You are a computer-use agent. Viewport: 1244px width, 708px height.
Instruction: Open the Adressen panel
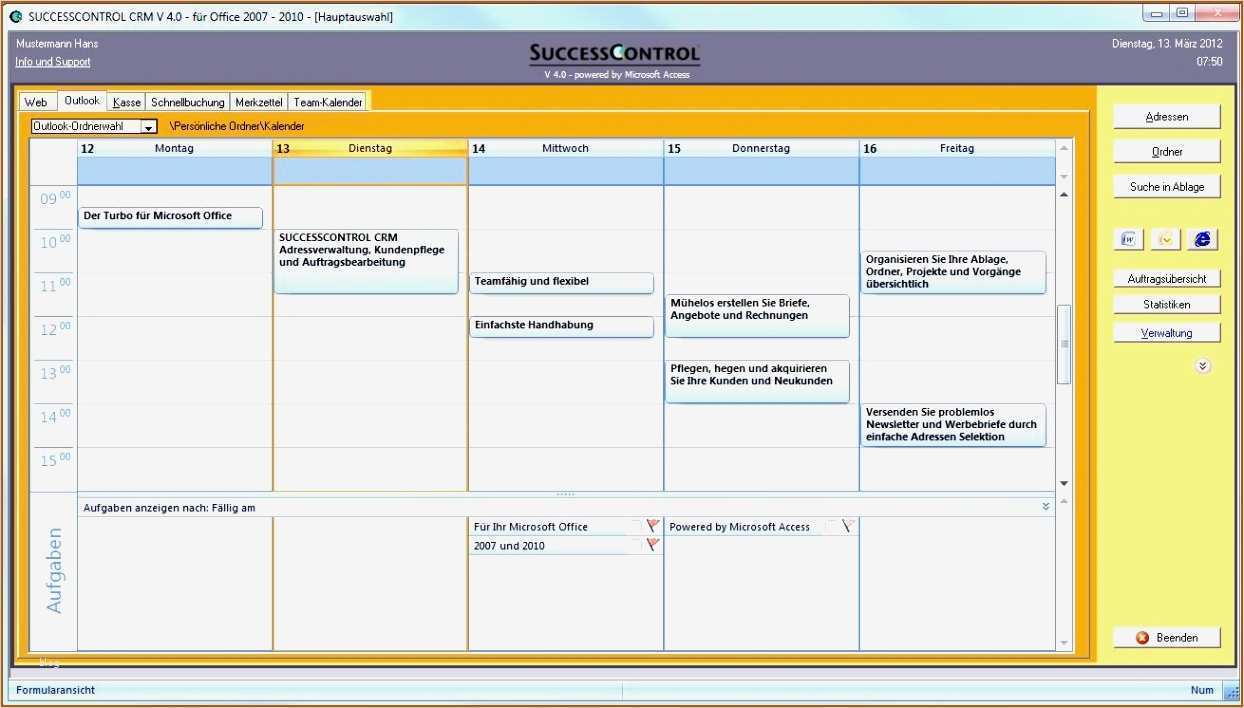pos(1167,115)
